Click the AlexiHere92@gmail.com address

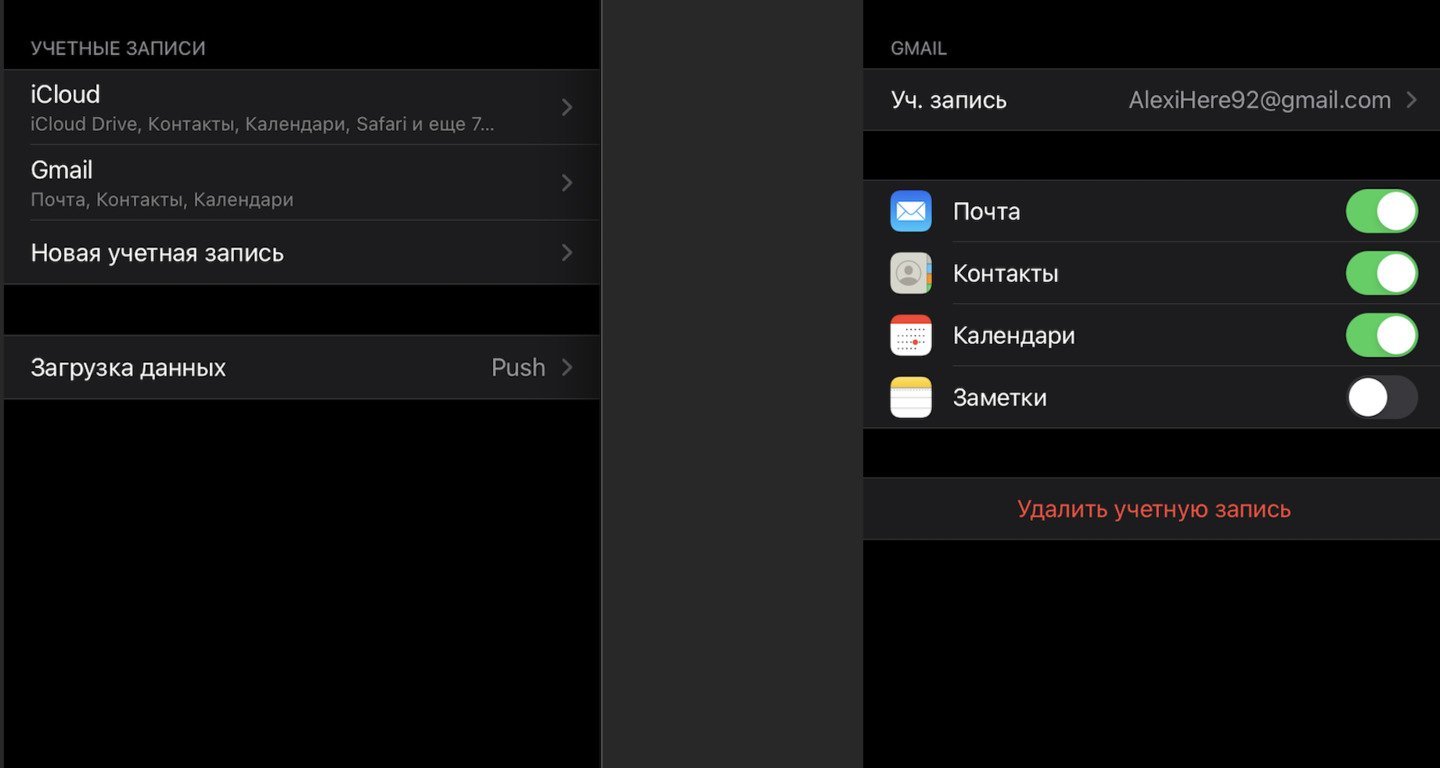[x=1259, y=100]
